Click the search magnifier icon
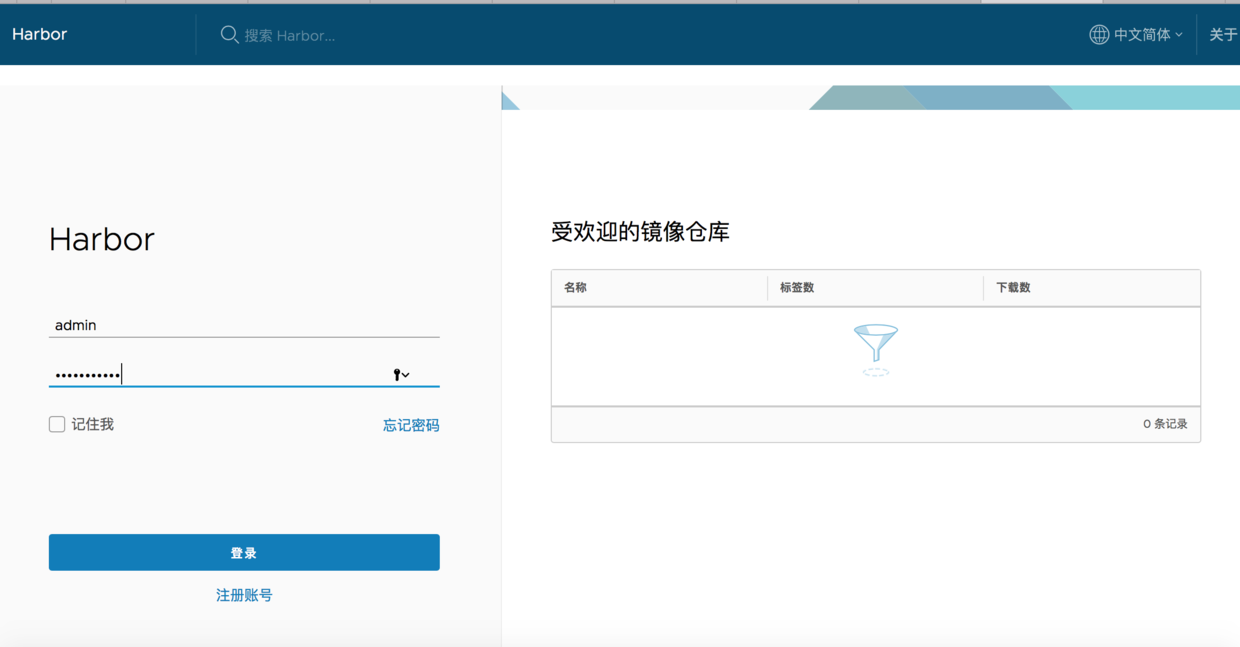The width and height of the screenshot is (1240, 647). tap(229, 34)
